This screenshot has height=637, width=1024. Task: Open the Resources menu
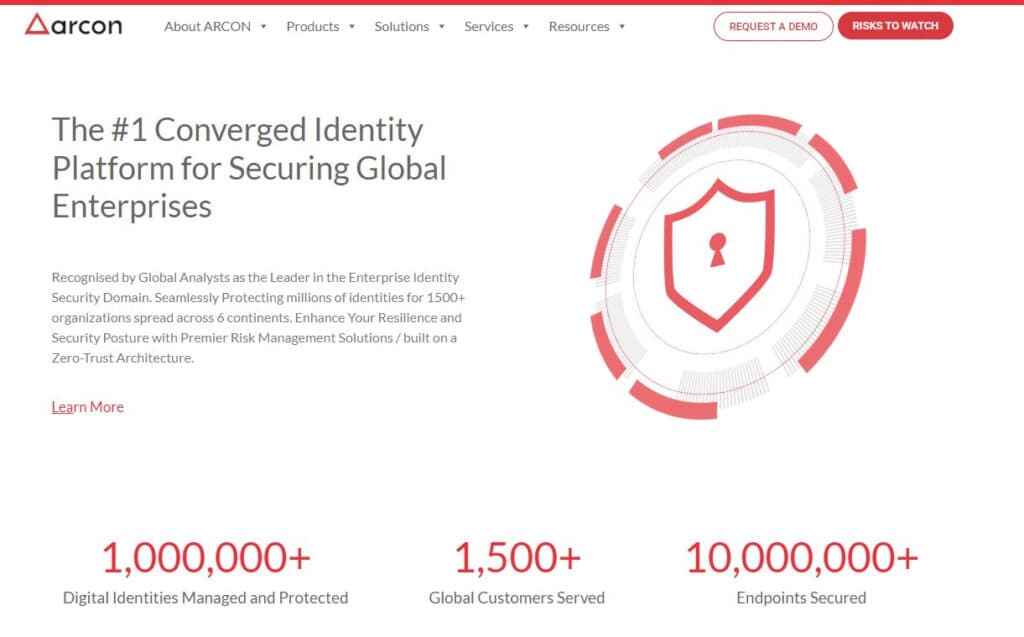click(579, 26)
